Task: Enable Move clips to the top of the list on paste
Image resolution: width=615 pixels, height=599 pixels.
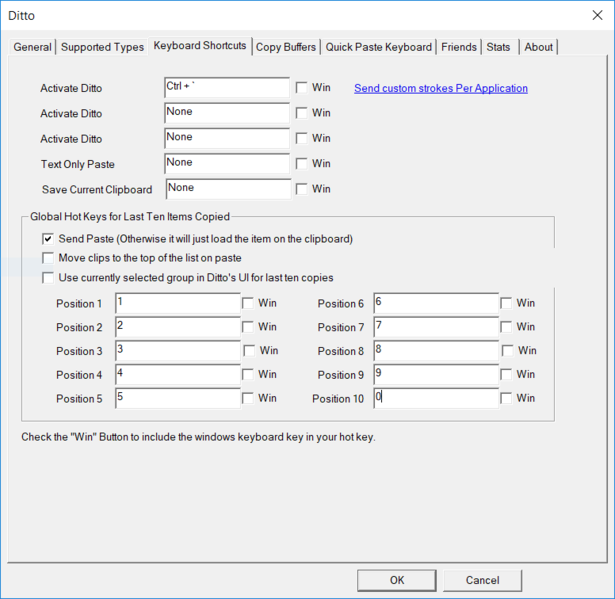Action: tap(48, 258)
